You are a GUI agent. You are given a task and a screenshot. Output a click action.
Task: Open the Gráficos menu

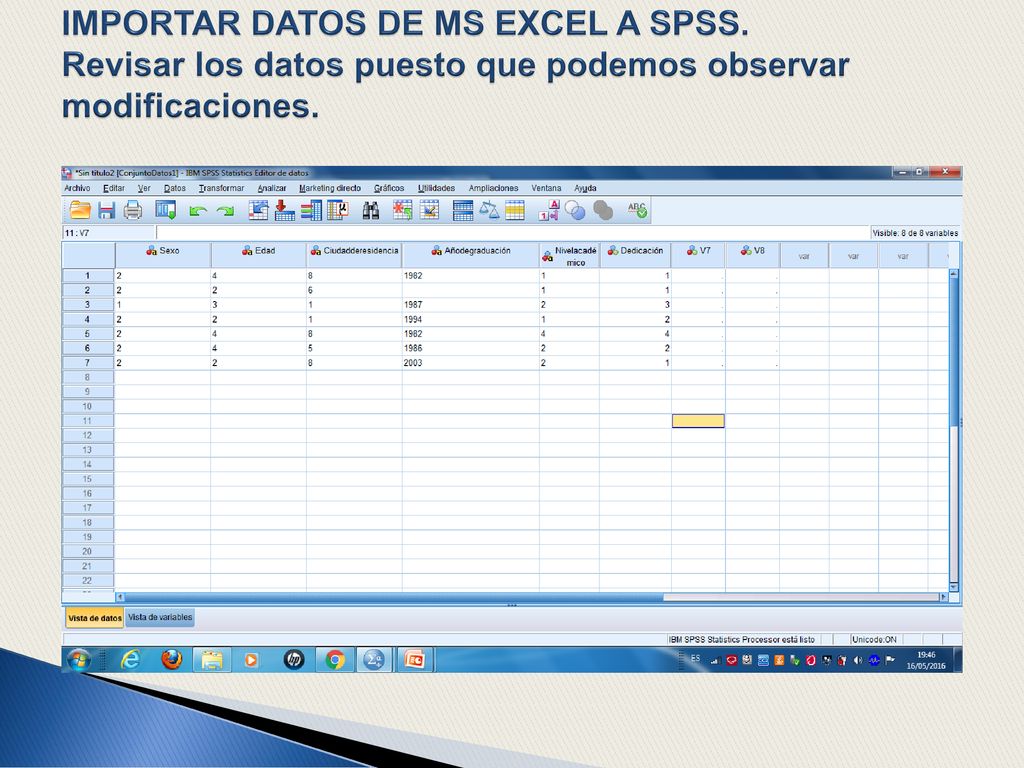coord(389,188)
